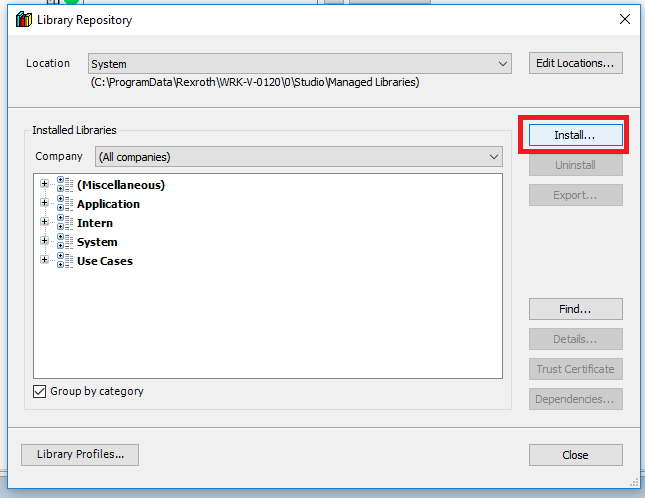Click the Library Repository title bar icon

23,20
